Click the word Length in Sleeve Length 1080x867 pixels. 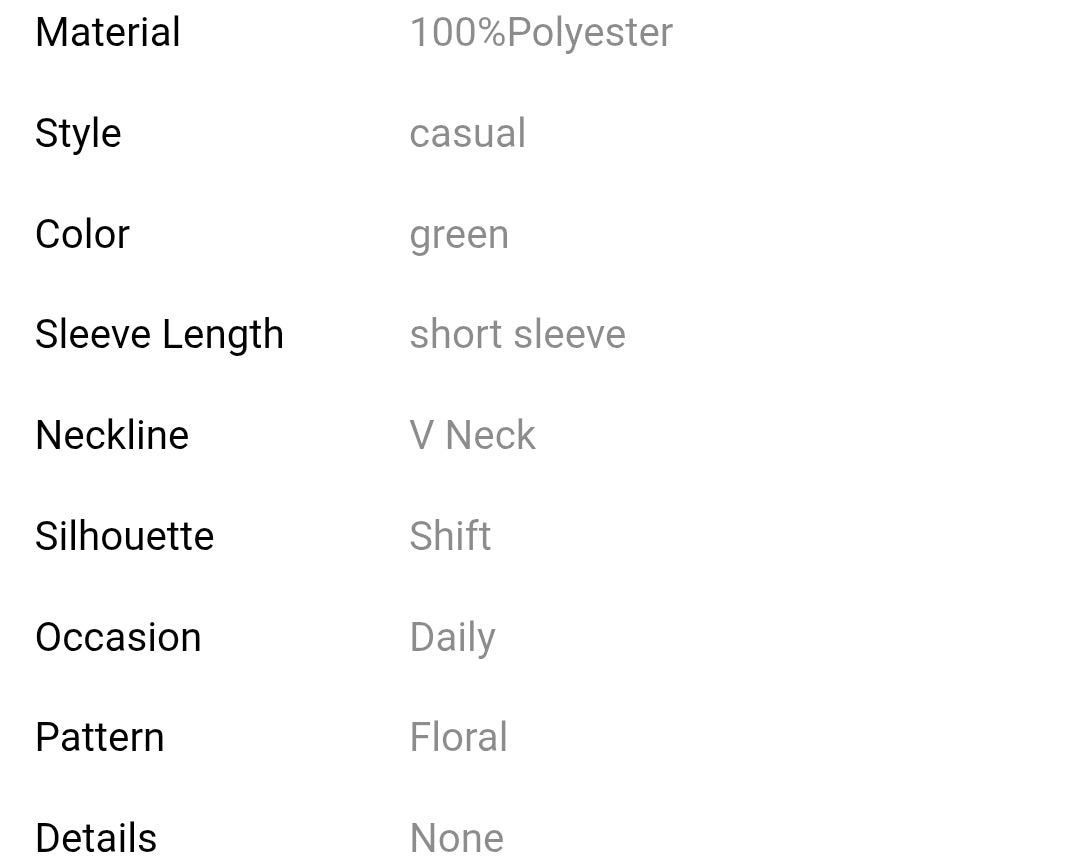click(222, 336)
